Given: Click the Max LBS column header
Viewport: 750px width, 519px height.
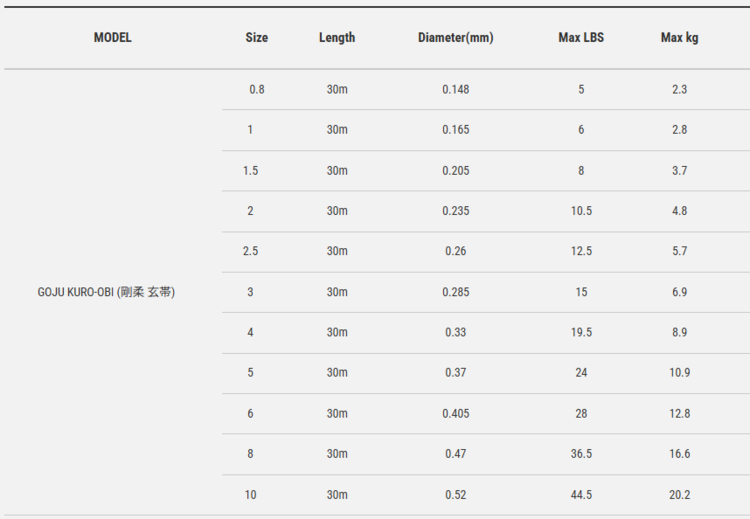Looking at the screenshot, I should 581,38.
